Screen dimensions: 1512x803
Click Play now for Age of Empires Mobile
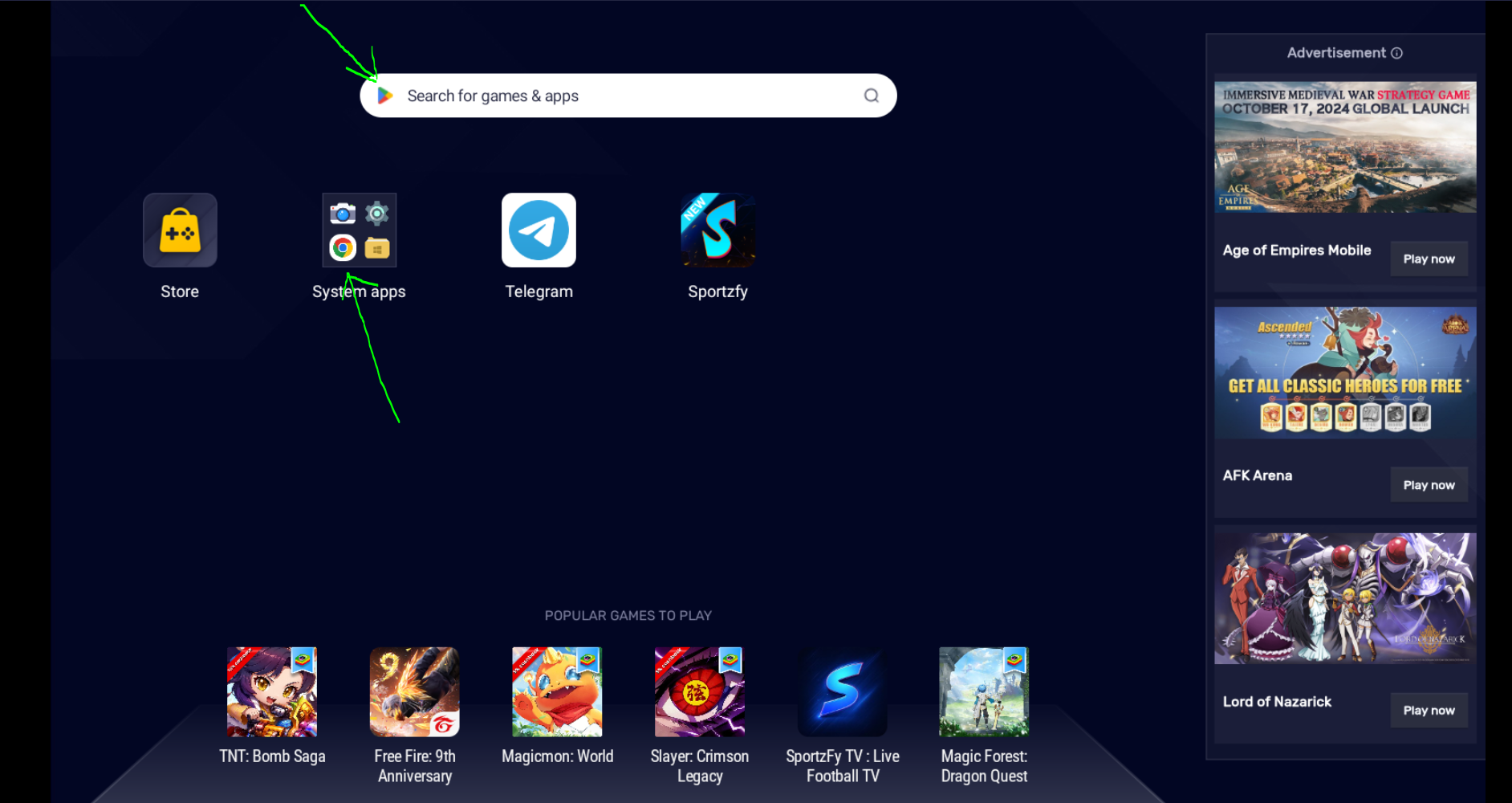[x=1429, y=259]
